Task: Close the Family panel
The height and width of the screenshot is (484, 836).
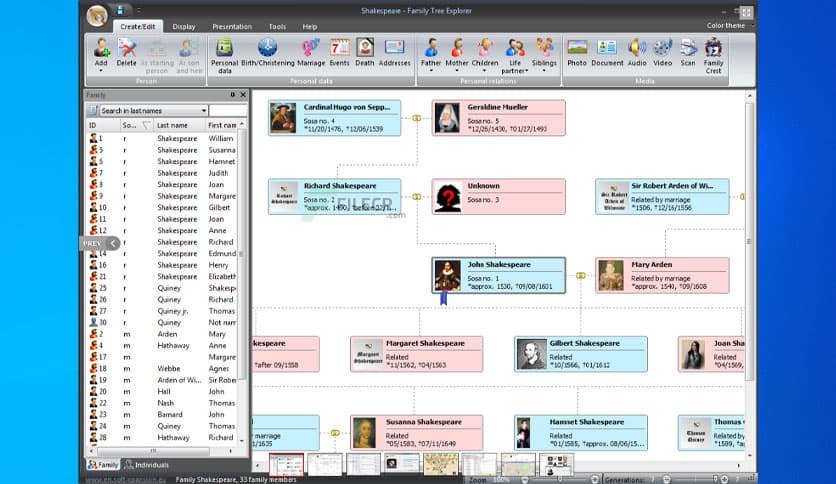Action: (243, 95)
